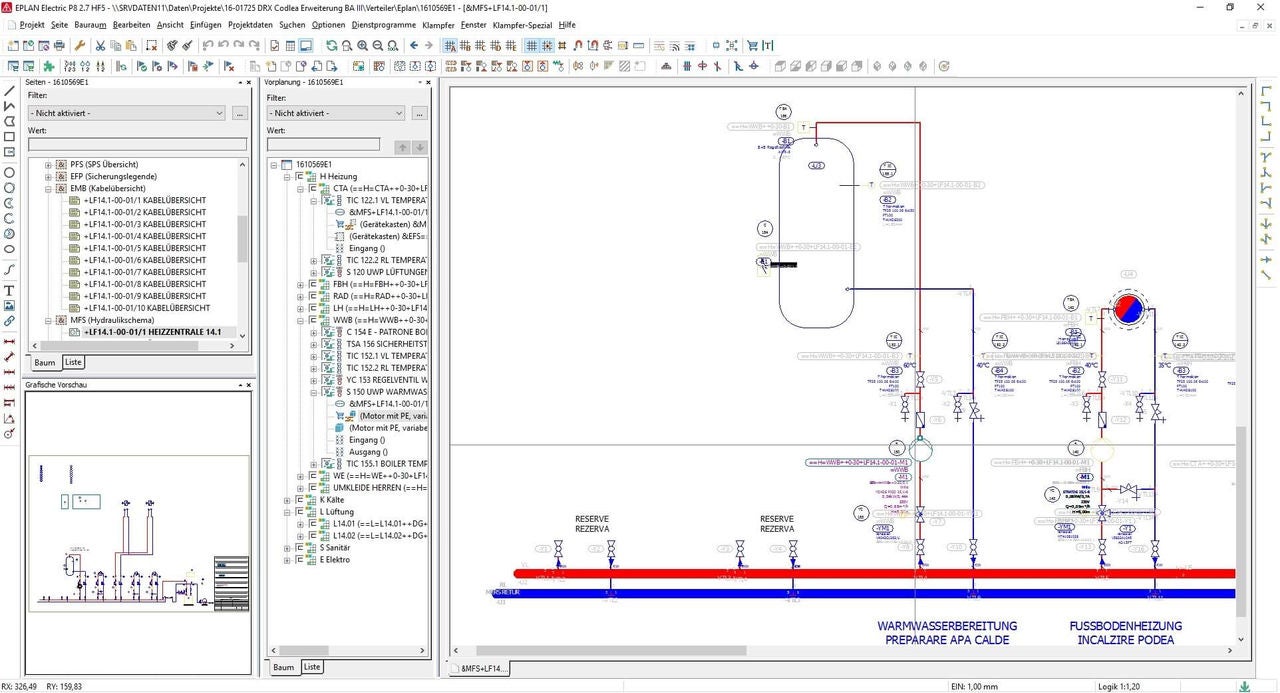Click the '...' browse button beside the filter
The height and width of the screenshot is (693, 1280).
[x=238, y=112]
